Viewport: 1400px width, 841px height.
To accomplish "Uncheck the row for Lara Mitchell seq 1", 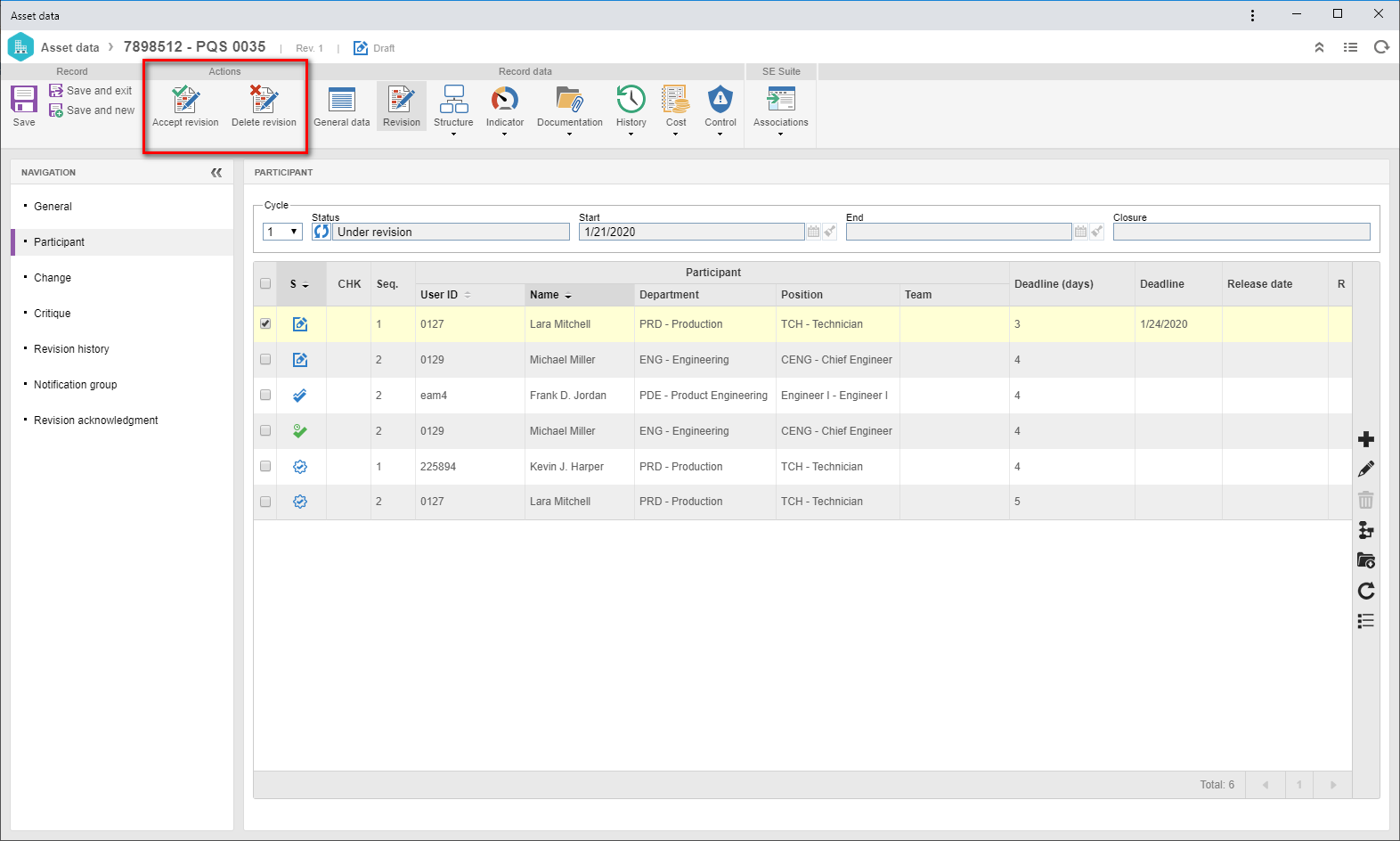I will (265, 324).
